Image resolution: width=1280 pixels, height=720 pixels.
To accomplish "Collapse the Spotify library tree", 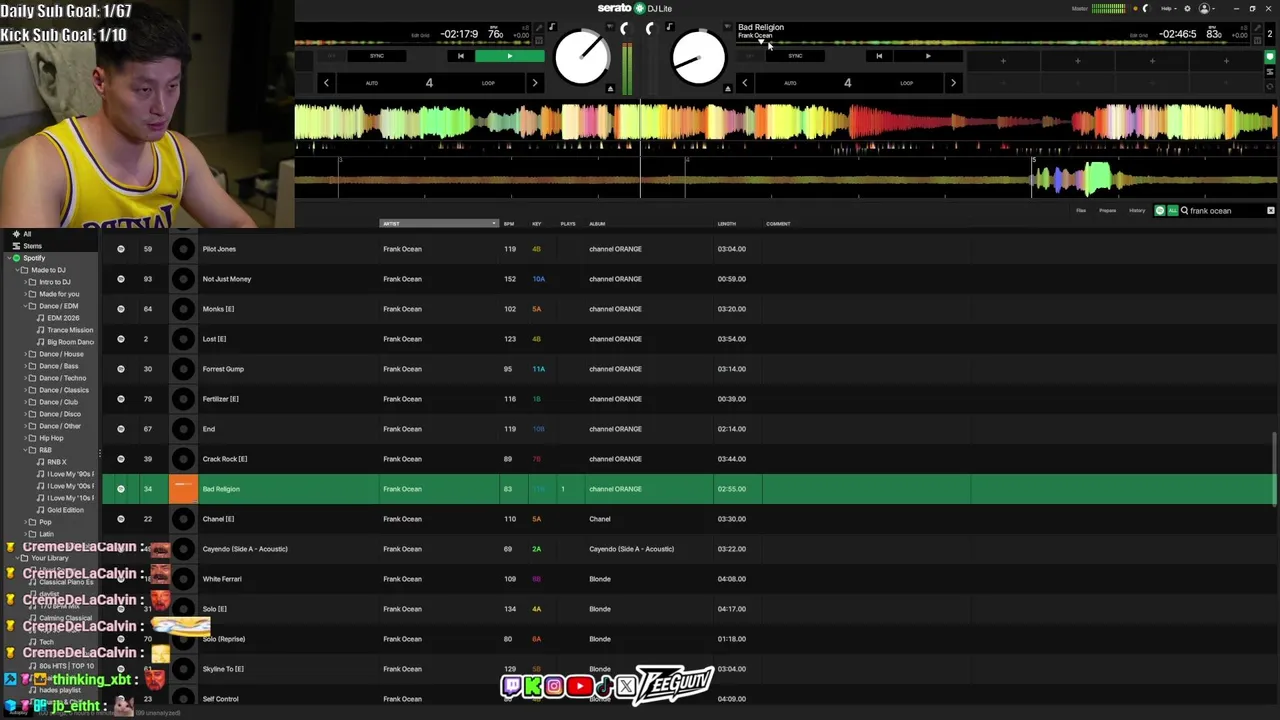I will click(7, 258).
